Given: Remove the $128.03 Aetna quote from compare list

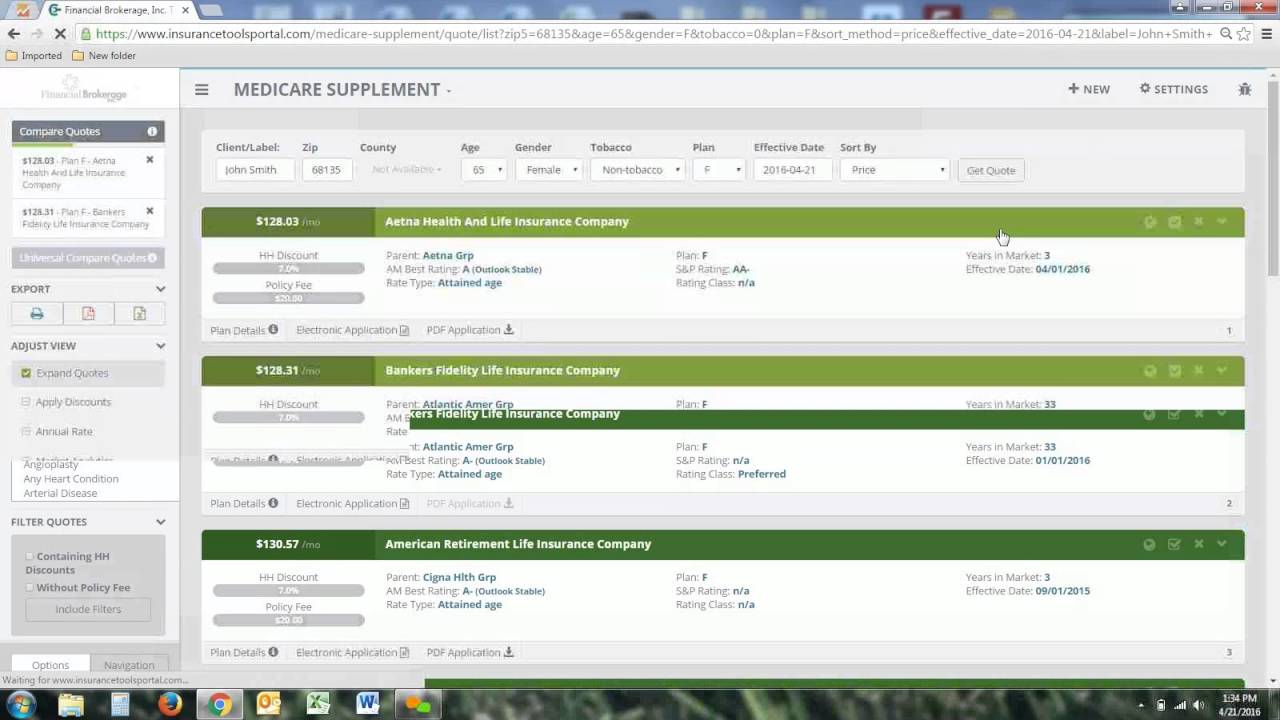Looking at the screenshot, I should tap(150, 160).
